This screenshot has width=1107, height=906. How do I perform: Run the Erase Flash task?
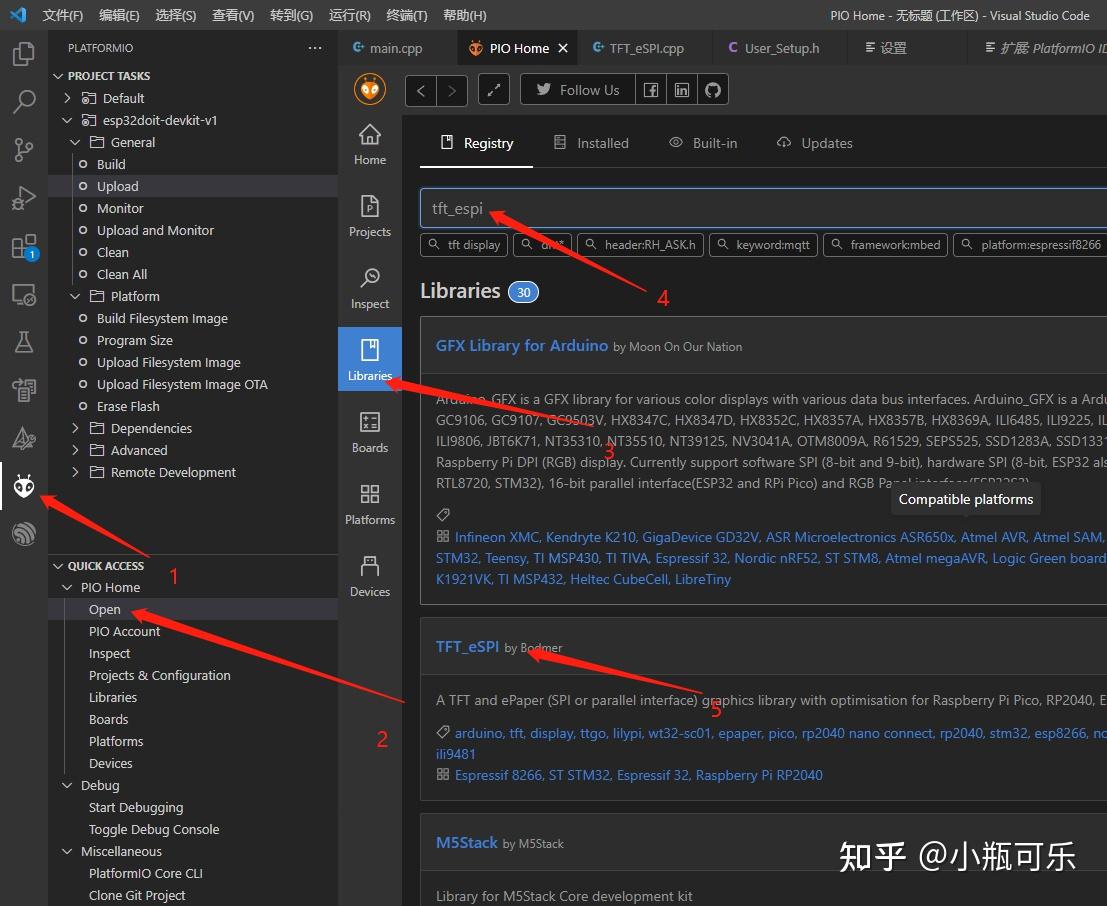[193, 406]
